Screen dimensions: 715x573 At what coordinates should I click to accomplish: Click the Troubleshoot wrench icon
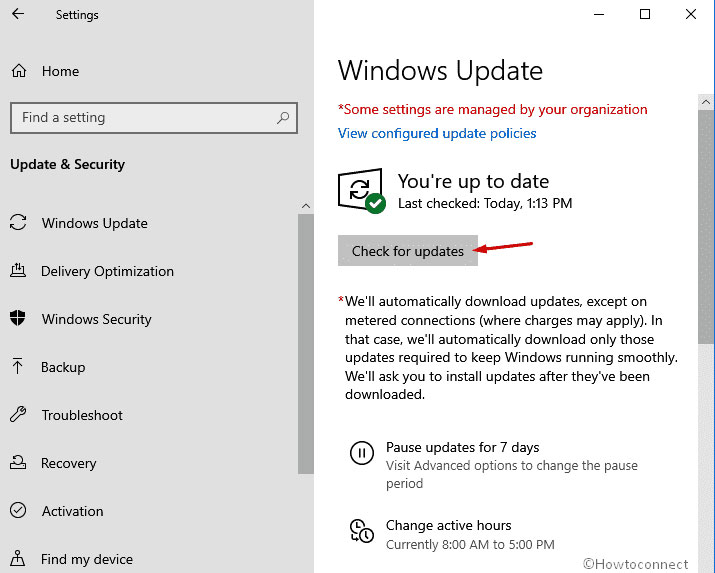[x=18, y=415]
